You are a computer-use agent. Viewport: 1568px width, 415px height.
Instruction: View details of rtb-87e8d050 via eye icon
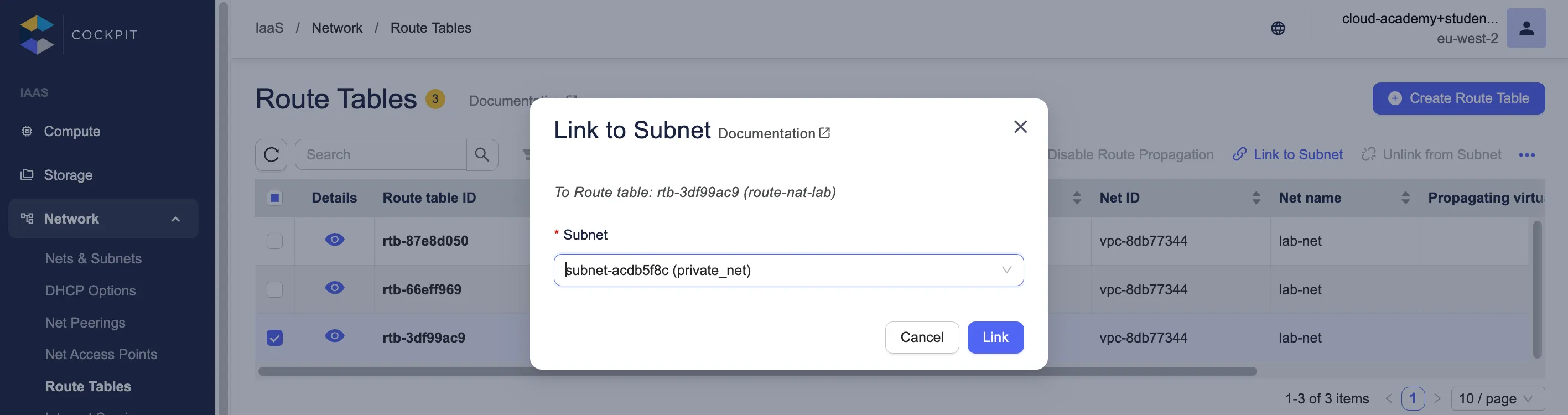(334, 240)
